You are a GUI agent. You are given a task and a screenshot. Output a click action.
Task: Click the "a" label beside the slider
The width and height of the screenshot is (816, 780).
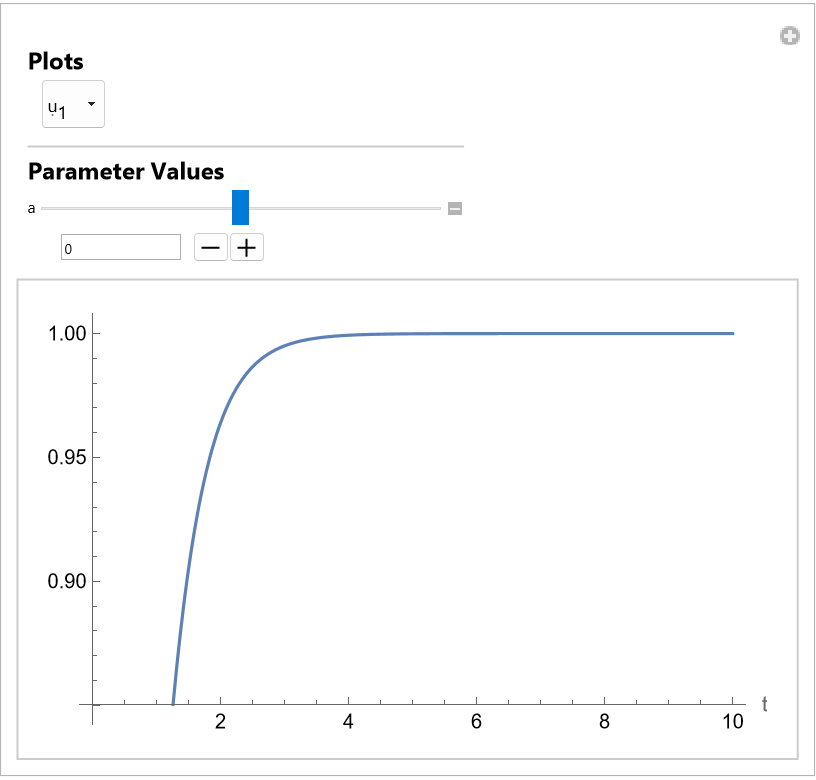pos(32,208)
